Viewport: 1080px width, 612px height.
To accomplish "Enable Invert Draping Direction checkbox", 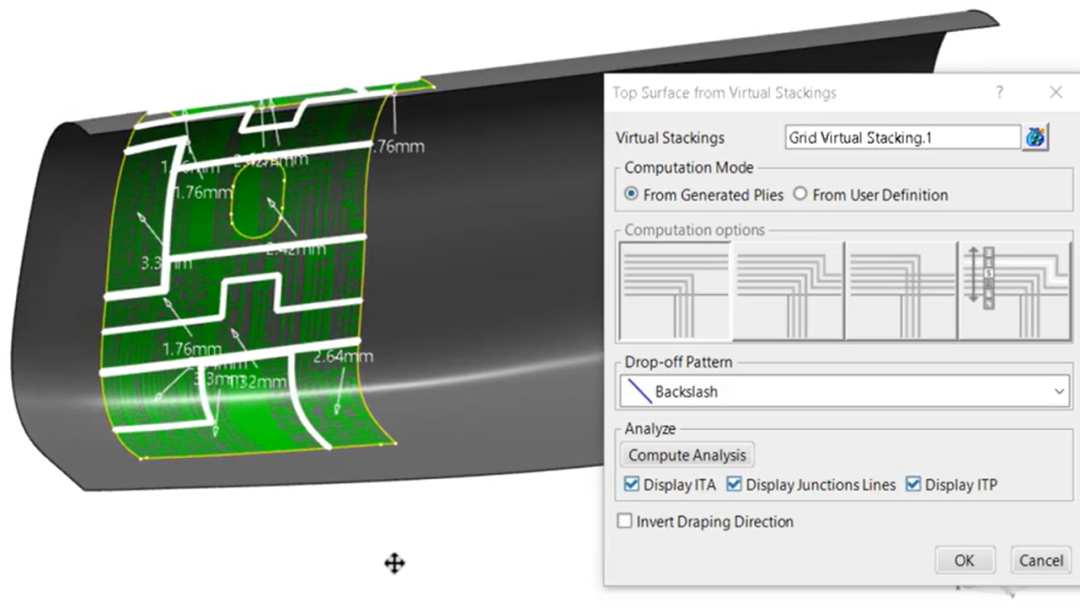I will (x=624, y=521).
